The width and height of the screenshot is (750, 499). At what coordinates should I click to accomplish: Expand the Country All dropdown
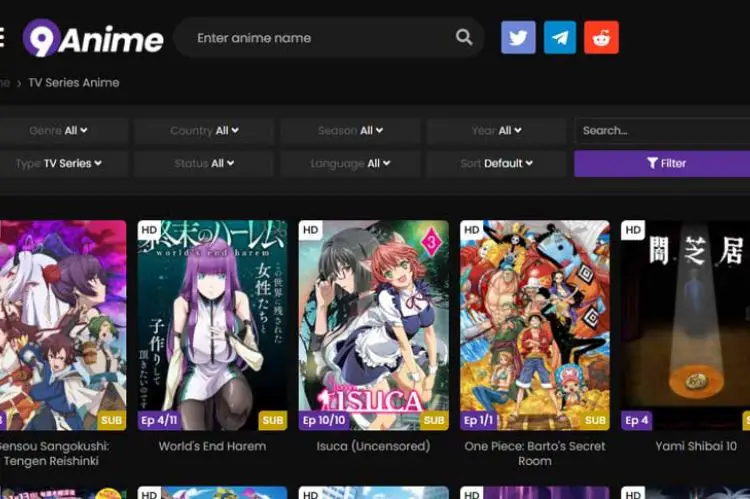[204, 131]
